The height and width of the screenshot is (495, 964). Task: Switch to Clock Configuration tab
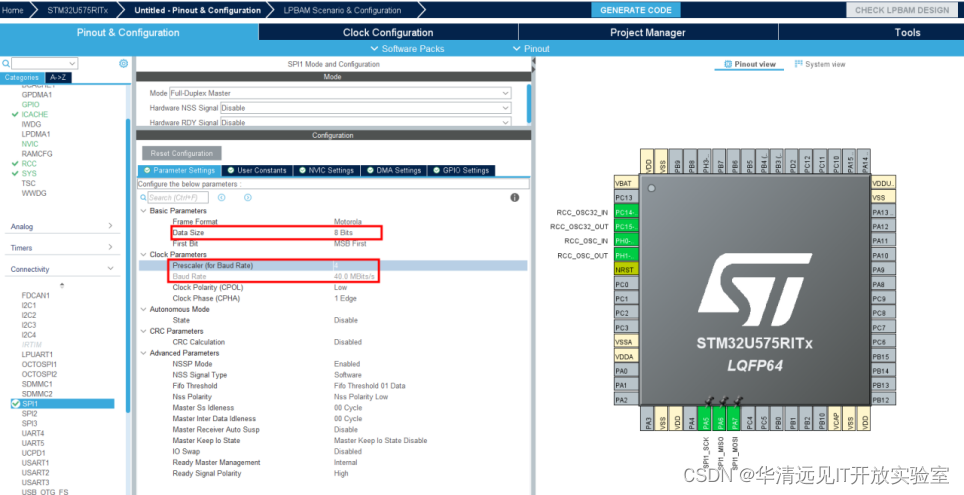388,33
